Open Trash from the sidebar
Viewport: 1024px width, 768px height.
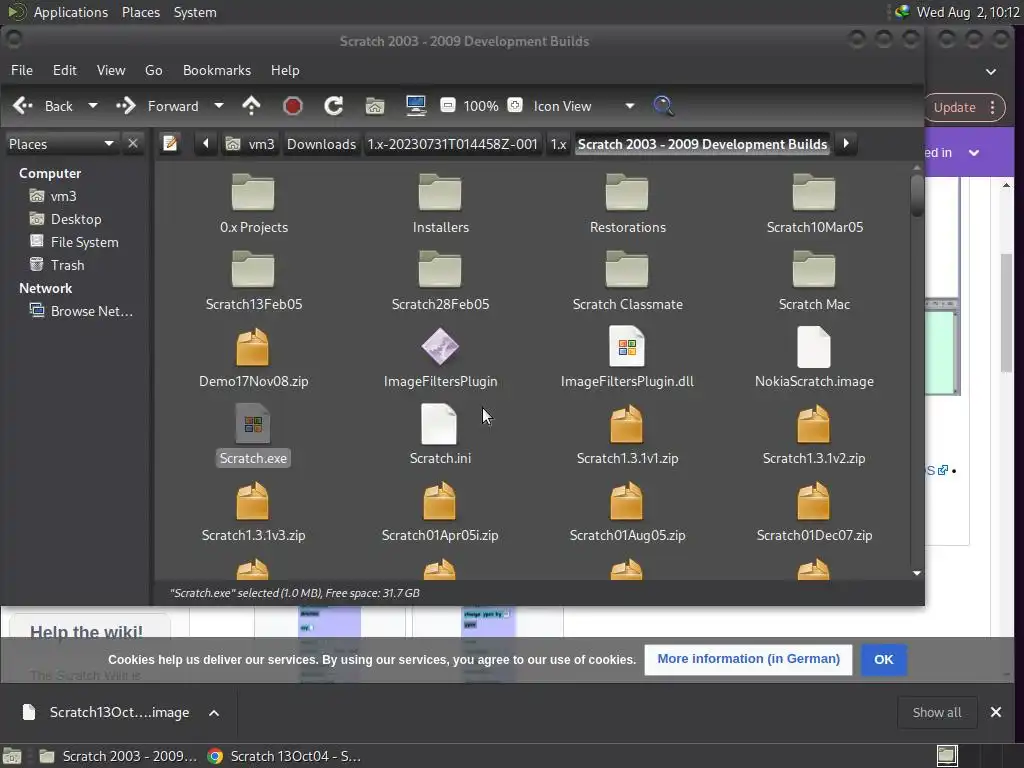pos(57,264)
